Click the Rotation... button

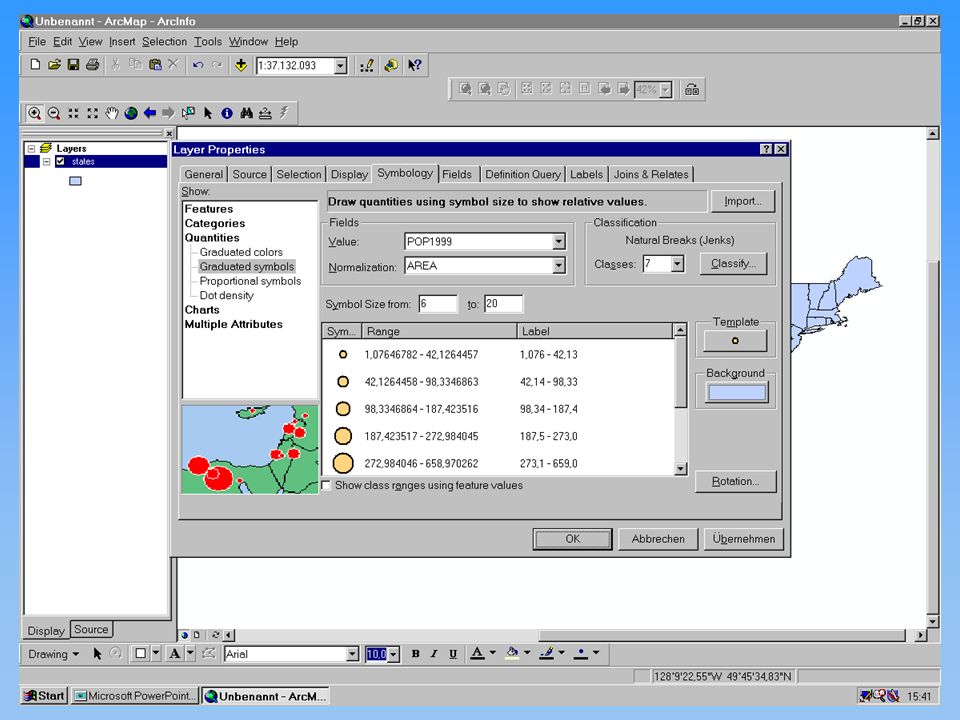click(x=735, y=481)
